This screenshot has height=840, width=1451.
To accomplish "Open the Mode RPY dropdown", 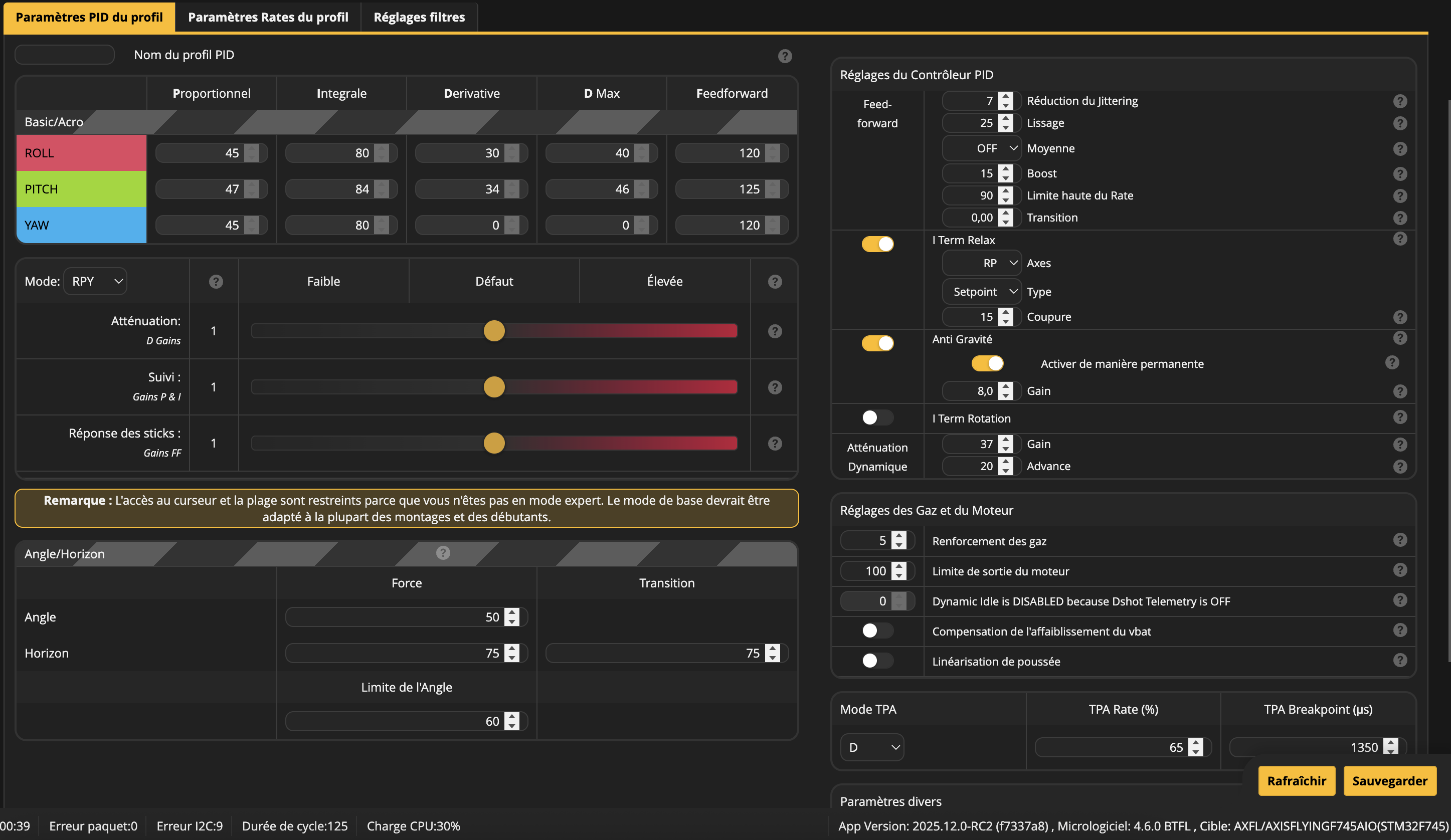I will [96, 282].
